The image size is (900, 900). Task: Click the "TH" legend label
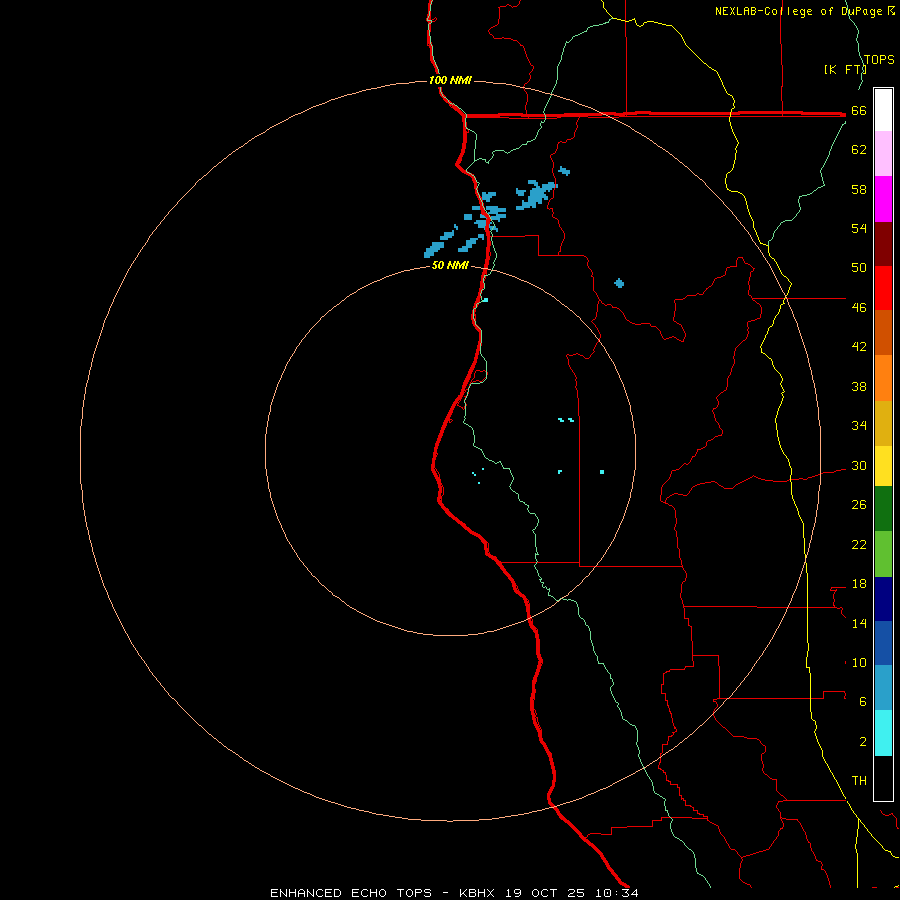coord(859,781)
